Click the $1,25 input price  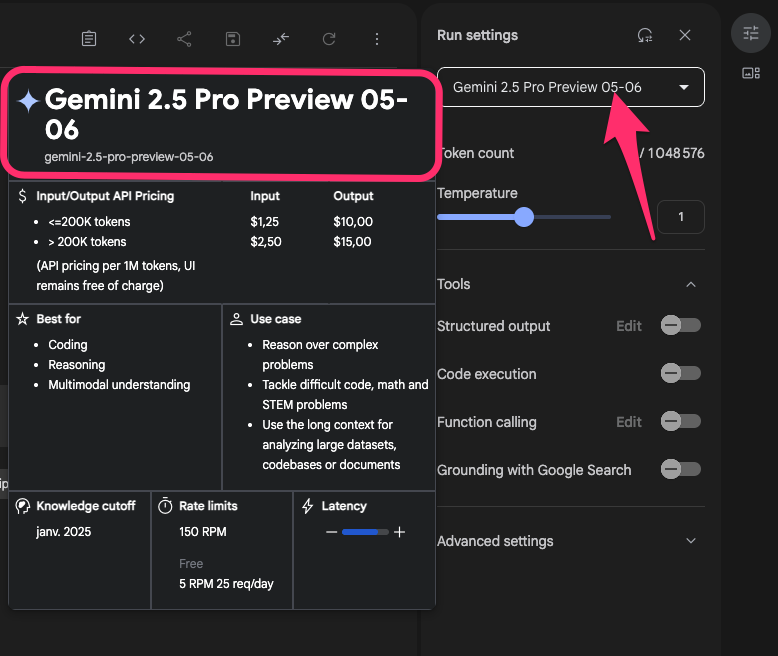coord(264,221)
